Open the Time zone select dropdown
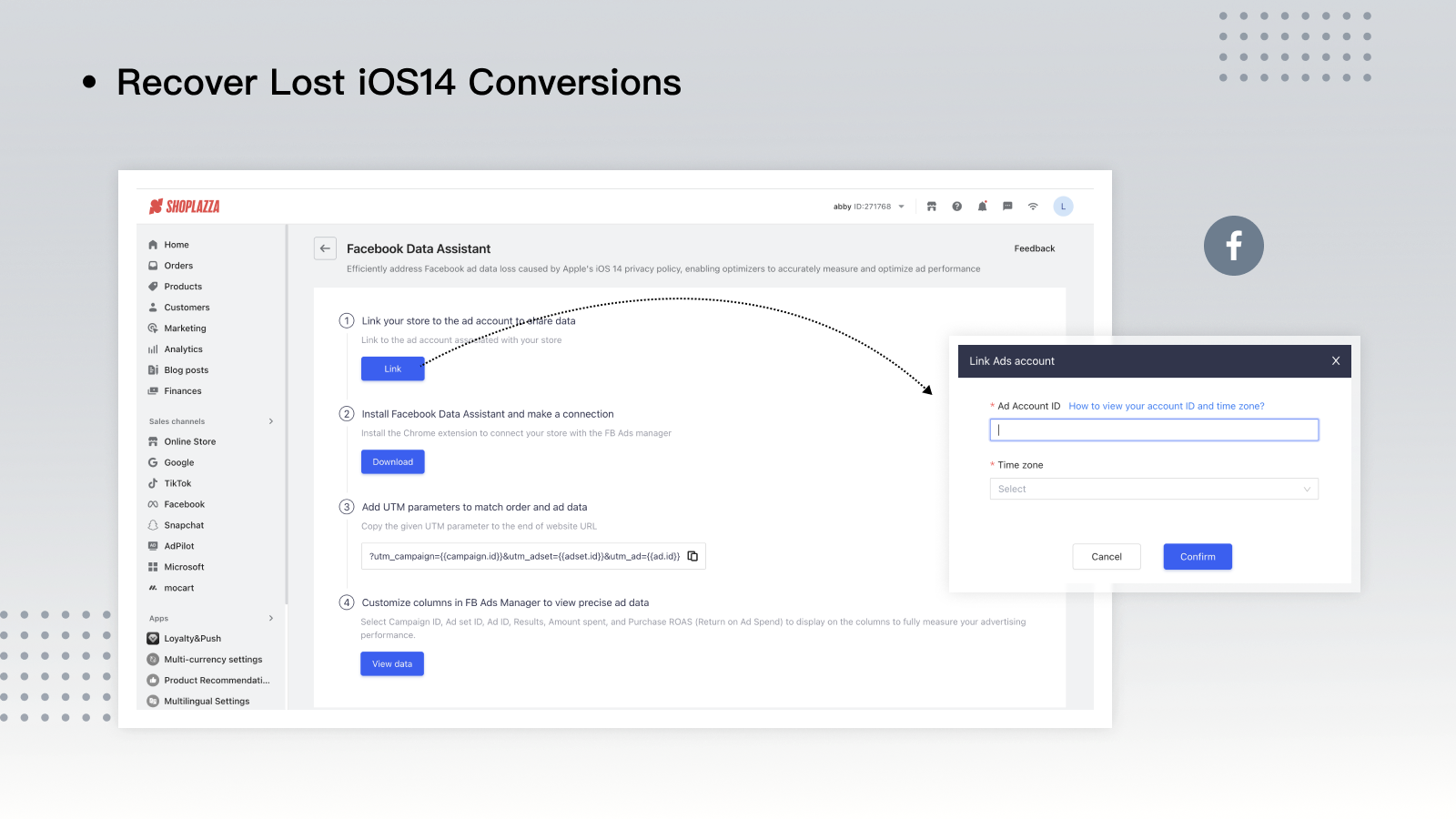Screen dimensions: 1456x819 pos(1154,489)
